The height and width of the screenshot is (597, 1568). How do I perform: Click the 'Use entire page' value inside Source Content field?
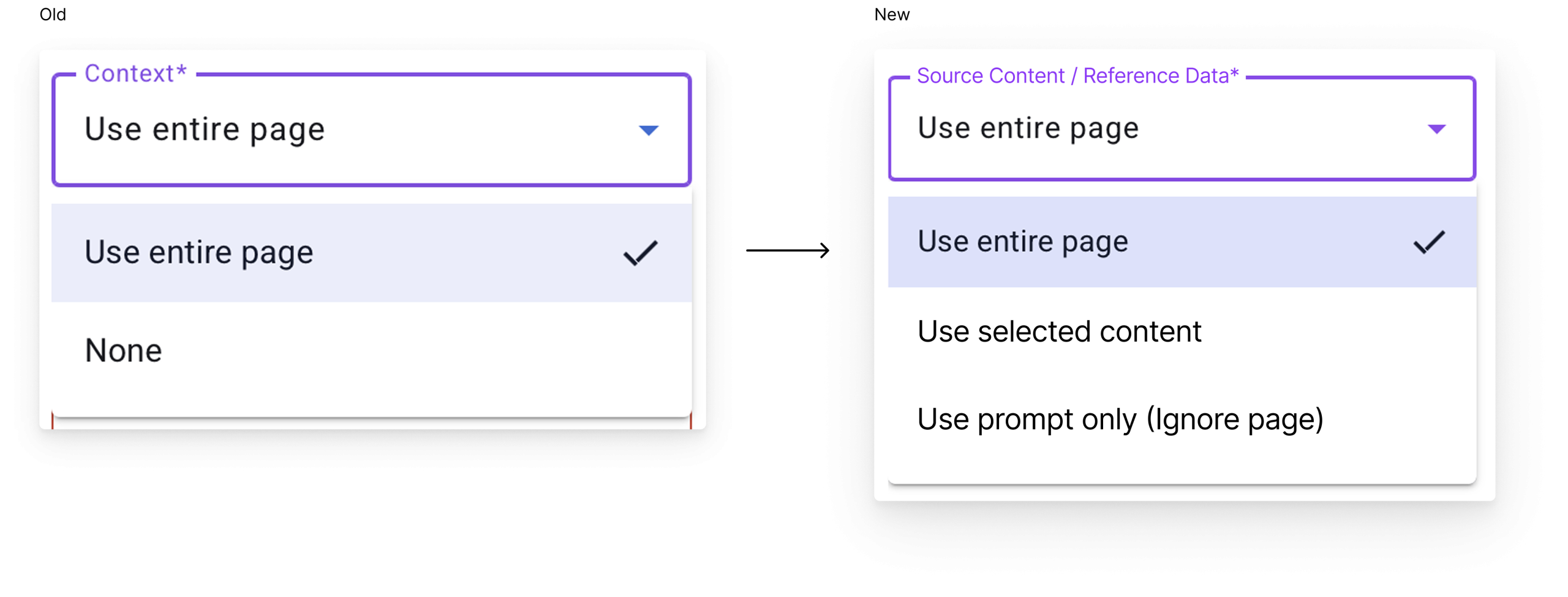pyautogui.click(x=1028, y=128)
